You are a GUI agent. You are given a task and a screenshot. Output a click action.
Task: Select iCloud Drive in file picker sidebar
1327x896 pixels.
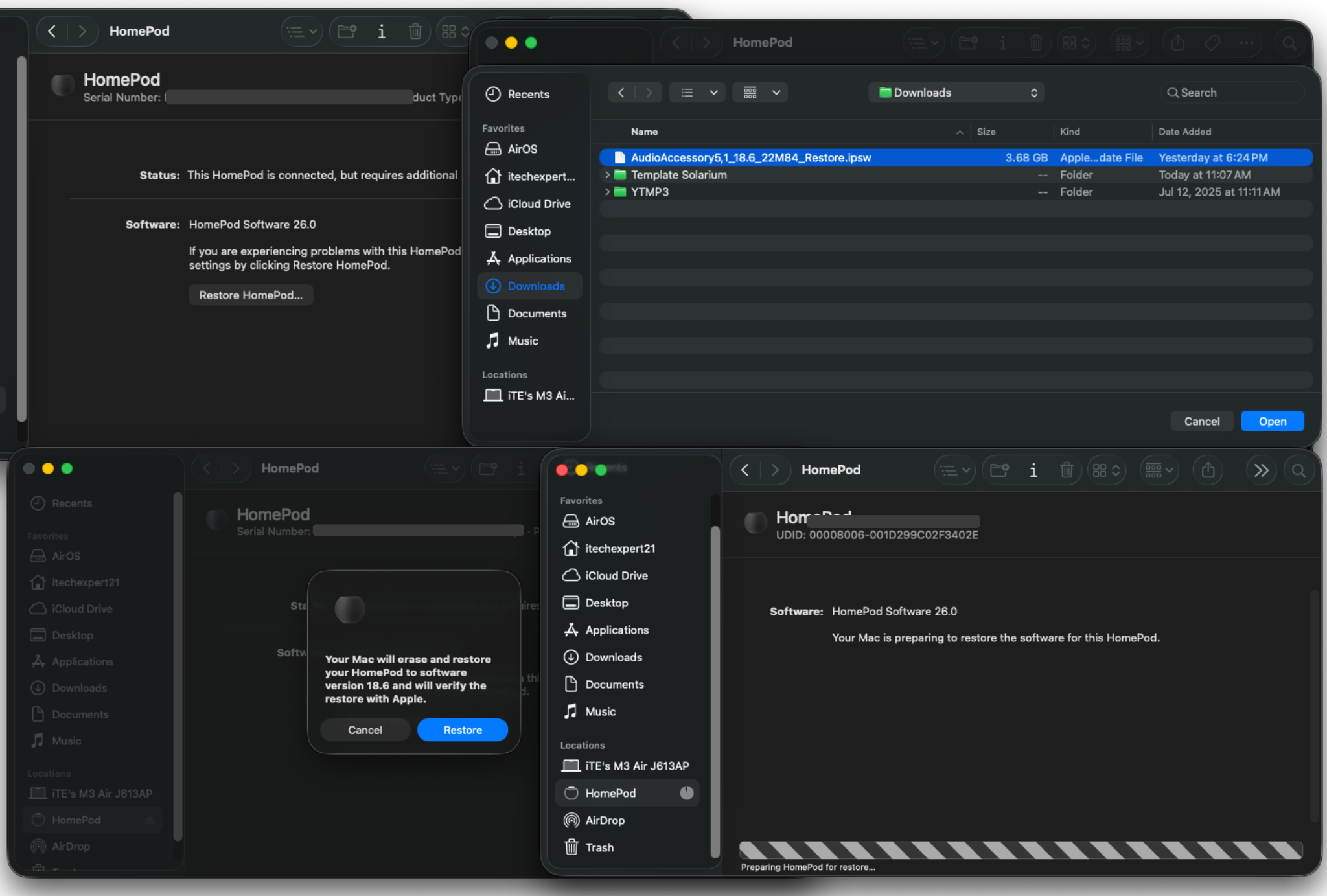[529, 203]
